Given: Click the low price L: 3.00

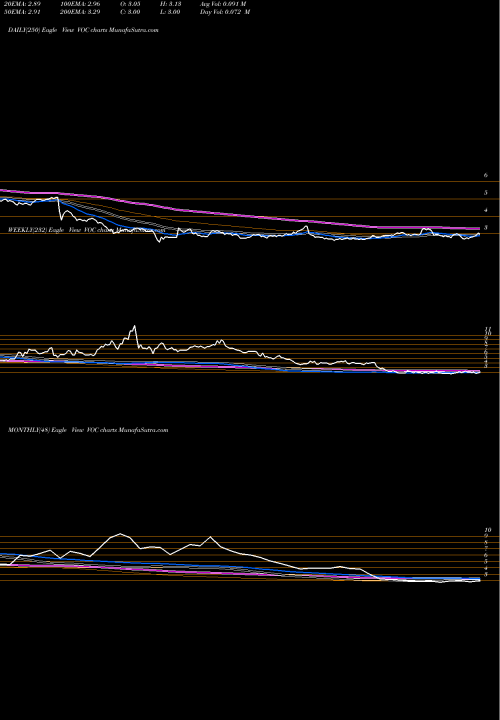Looking at the screenshot, I should pyautogui.click(x=171, y=12).
